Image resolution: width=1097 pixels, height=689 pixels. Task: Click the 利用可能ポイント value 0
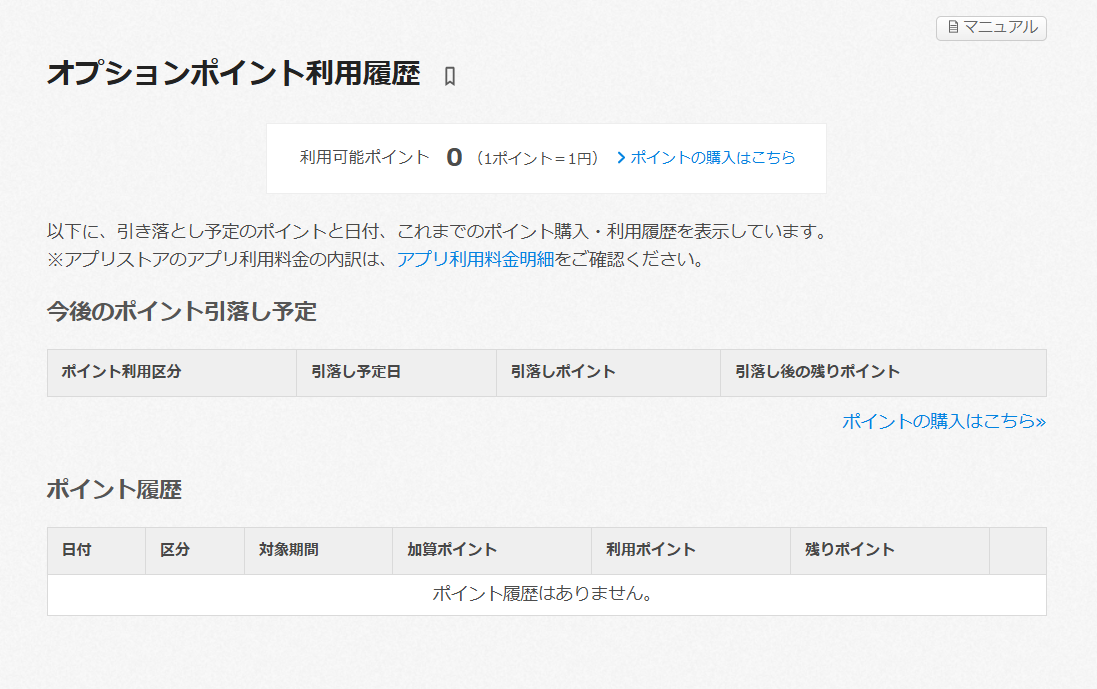[454, 158]
